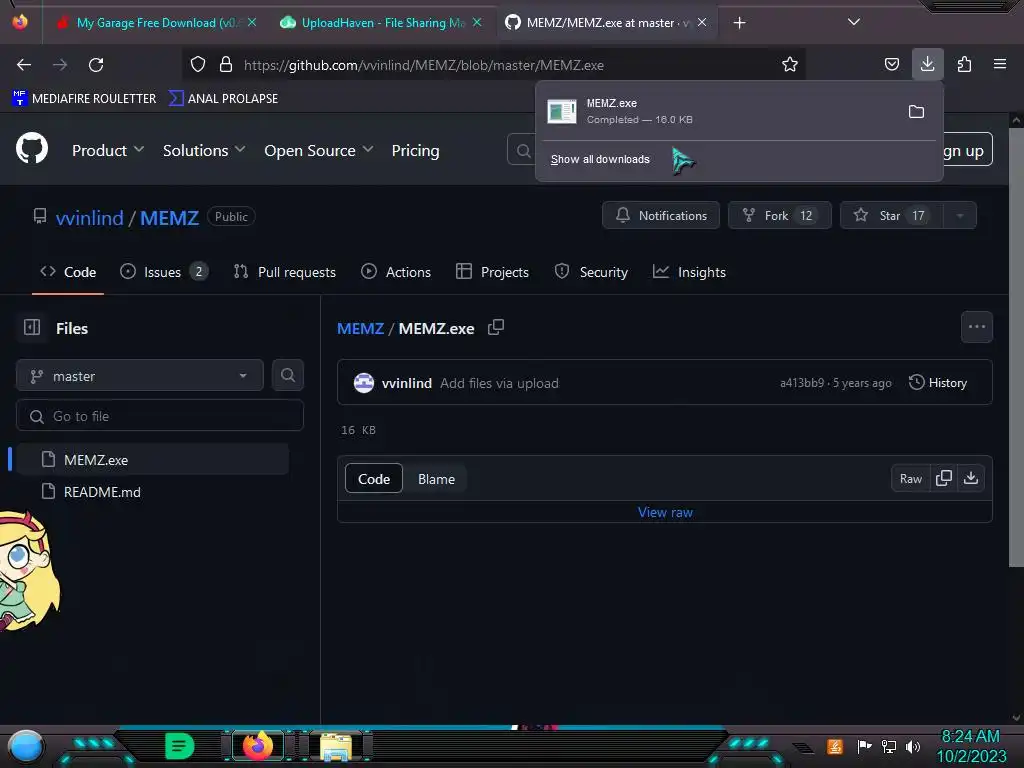Copy raw file contents icon
1024x768 pixels.
[944, 478]
